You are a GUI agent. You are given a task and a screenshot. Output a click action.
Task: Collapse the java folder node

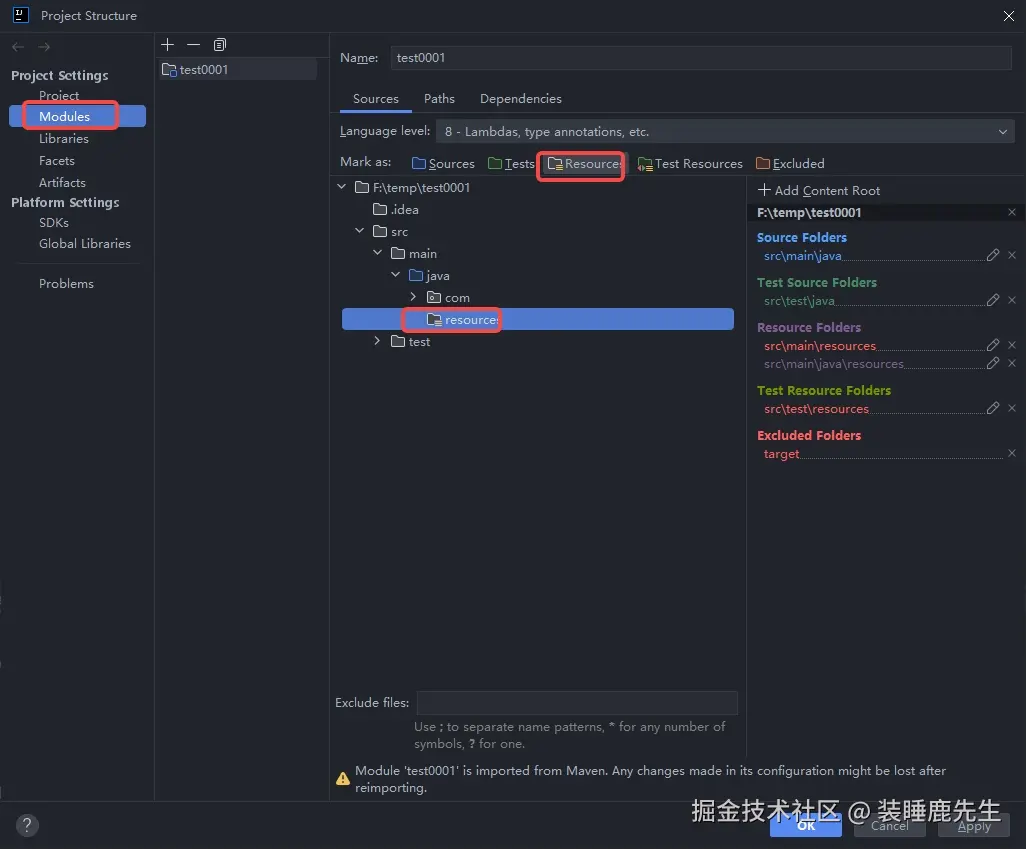point(395,275)
